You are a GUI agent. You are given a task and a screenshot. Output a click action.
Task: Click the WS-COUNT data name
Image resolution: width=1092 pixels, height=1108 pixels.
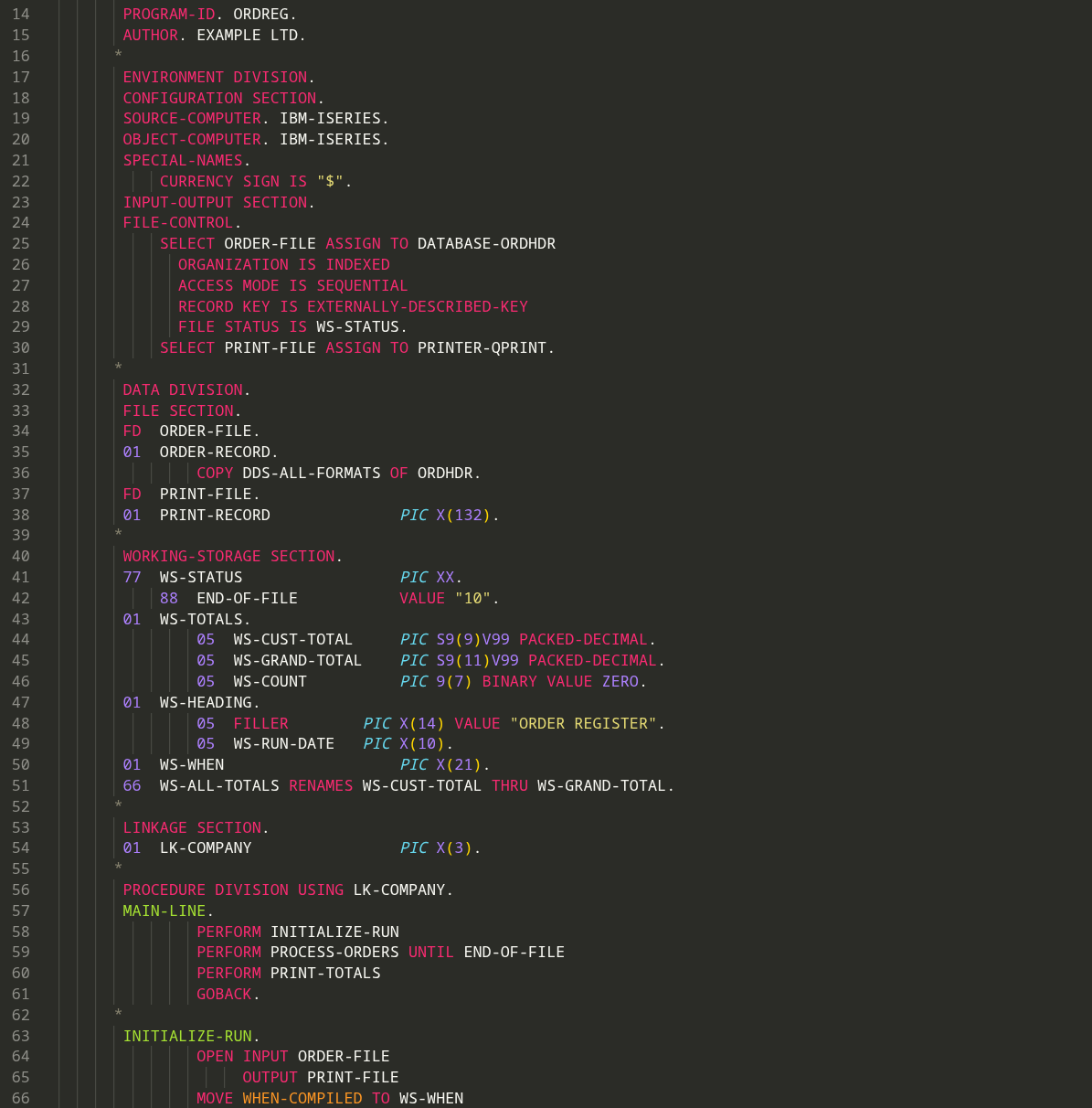click(270, 682)
